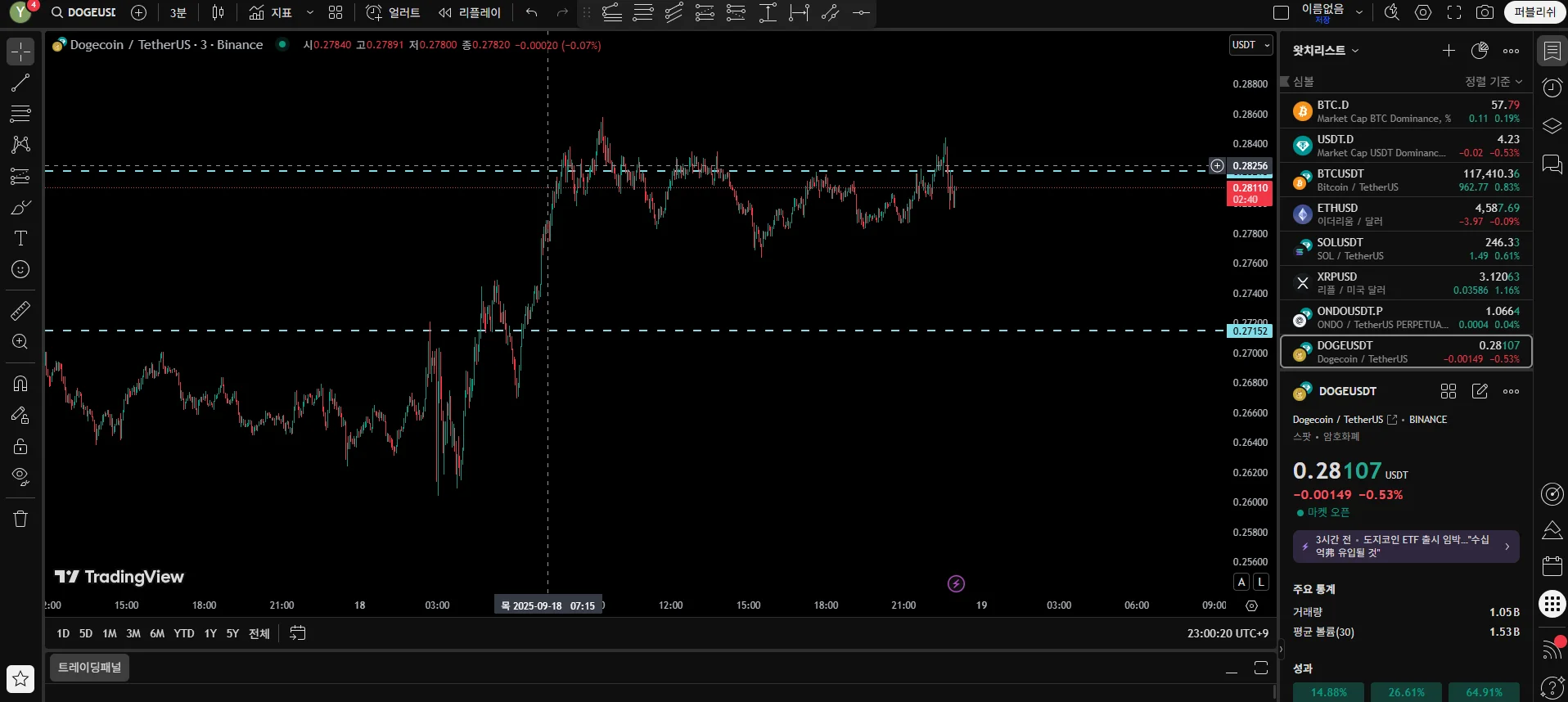Open the 3분 interval selector

coord(178,12)
